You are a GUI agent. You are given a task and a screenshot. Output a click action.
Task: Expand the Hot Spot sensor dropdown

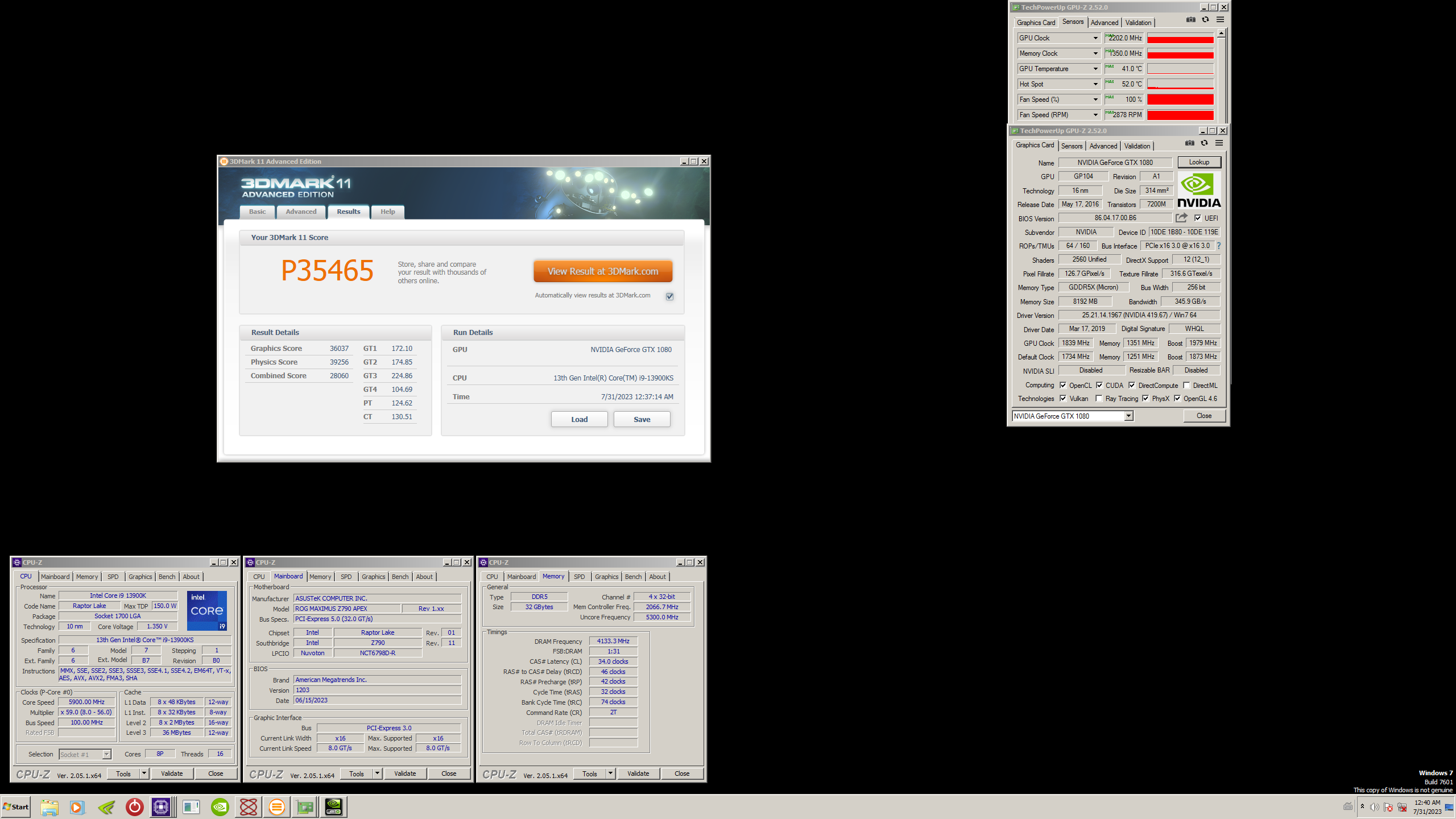1095,84
